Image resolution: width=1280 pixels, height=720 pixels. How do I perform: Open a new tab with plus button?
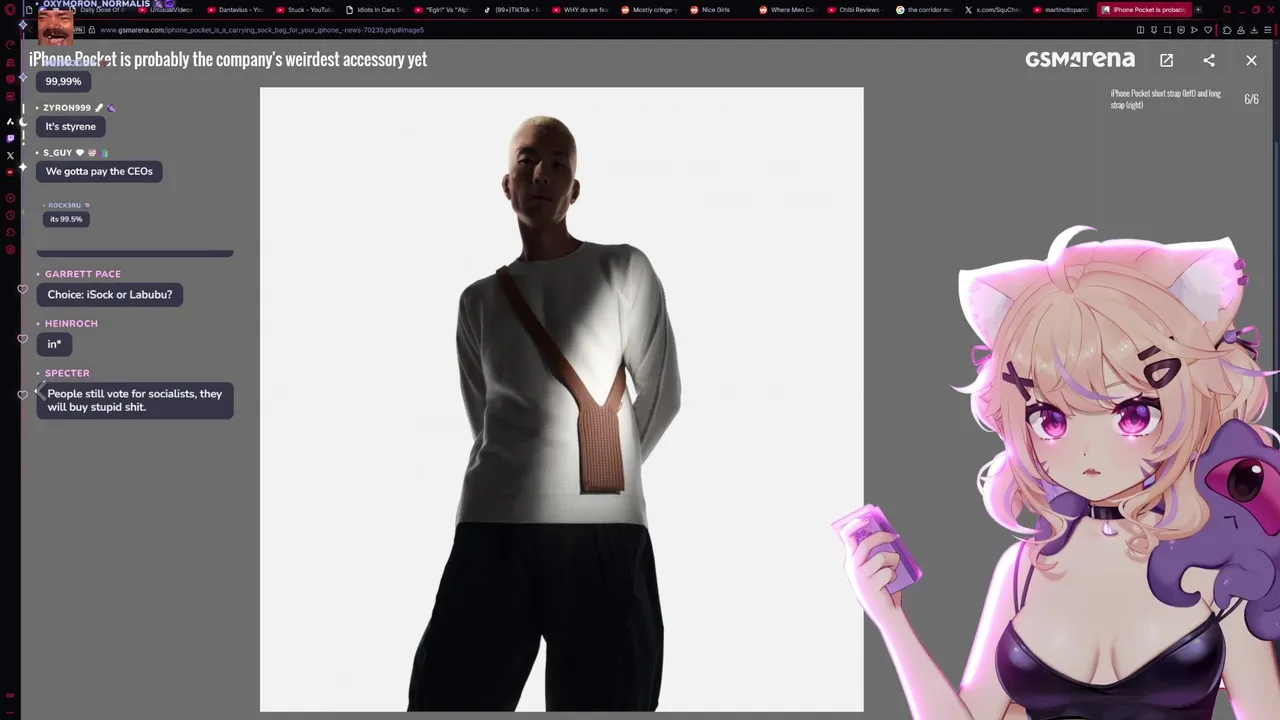click(1198, 10)
